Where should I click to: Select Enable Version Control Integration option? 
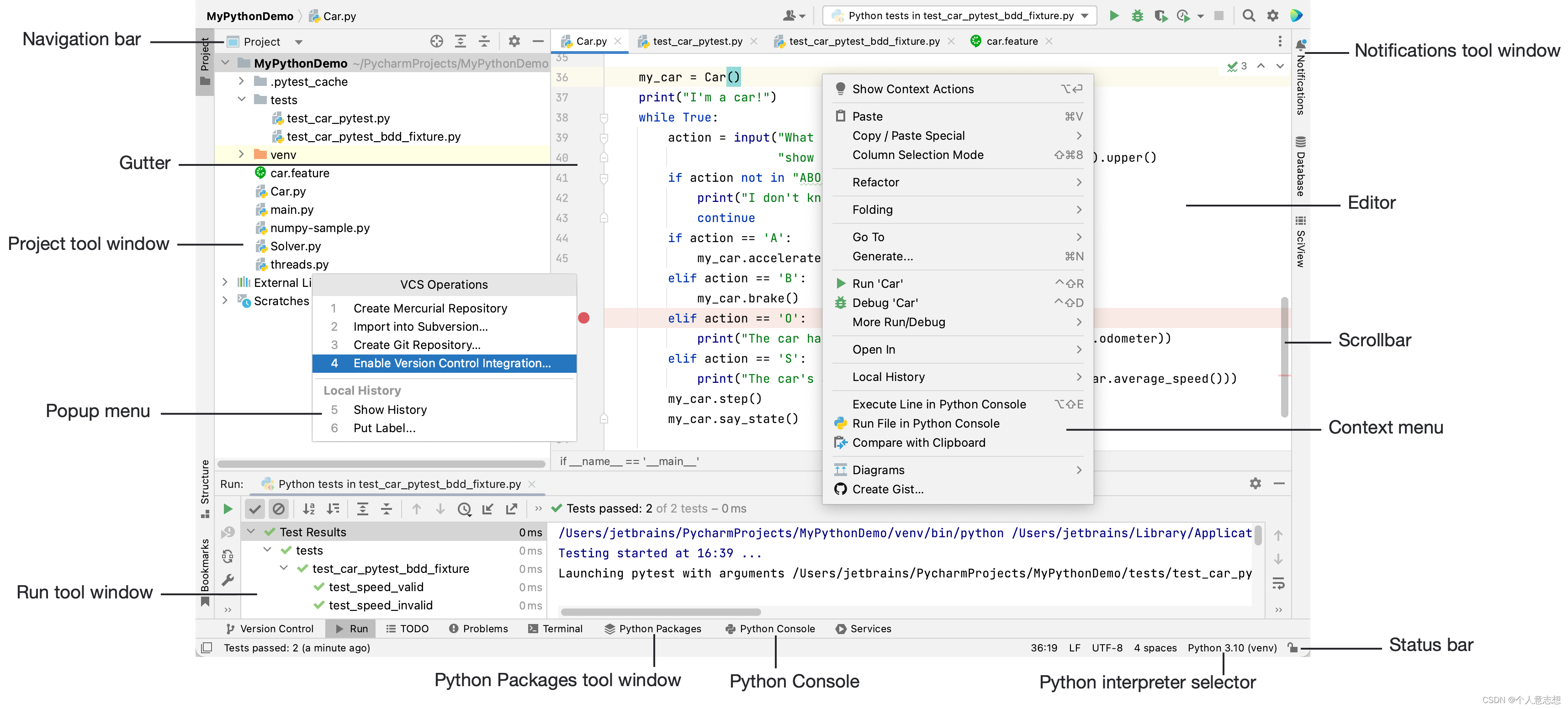pyautogui.click(x=451, y=363)
